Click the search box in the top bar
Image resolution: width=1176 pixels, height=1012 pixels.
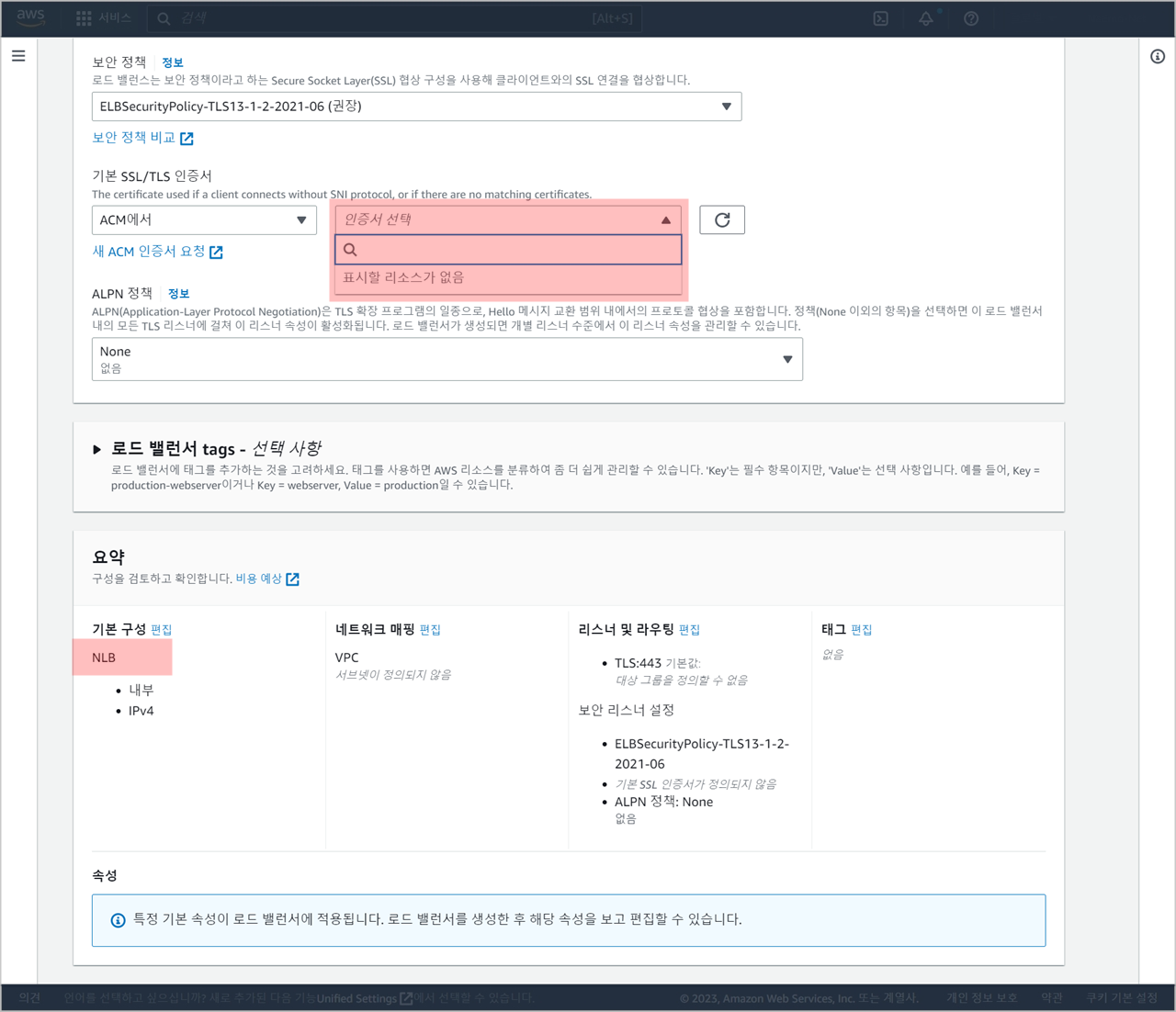[395, 18]
